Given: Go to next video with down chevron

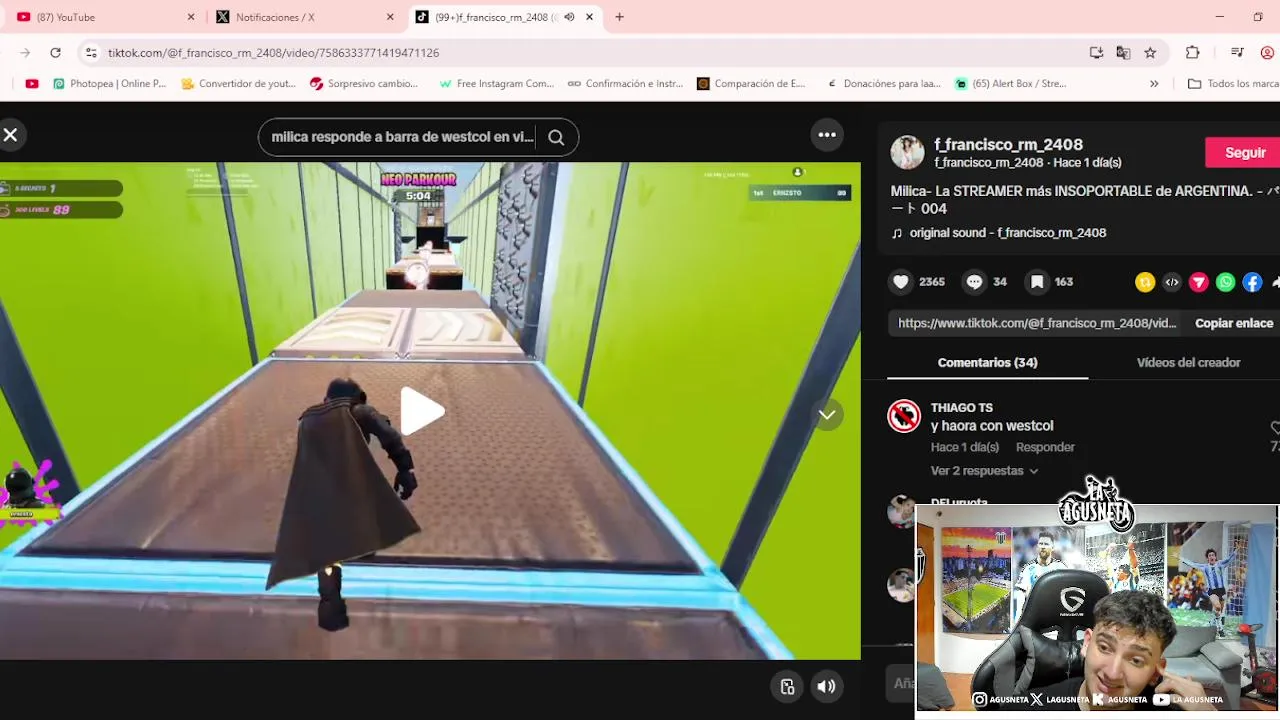Looking at the screenshot, I should click(827, 414).
